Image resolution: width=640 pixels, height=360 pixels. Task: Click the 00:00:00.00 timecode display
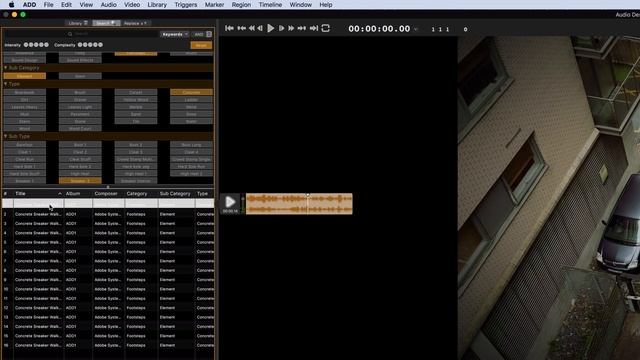[379, 29]
